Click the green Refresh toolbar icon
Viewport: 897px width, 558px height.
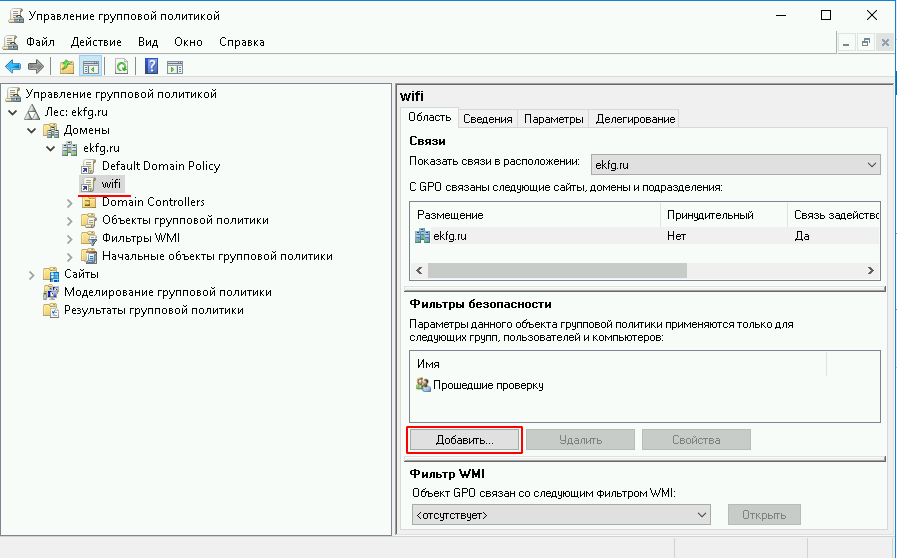point(121,67)
